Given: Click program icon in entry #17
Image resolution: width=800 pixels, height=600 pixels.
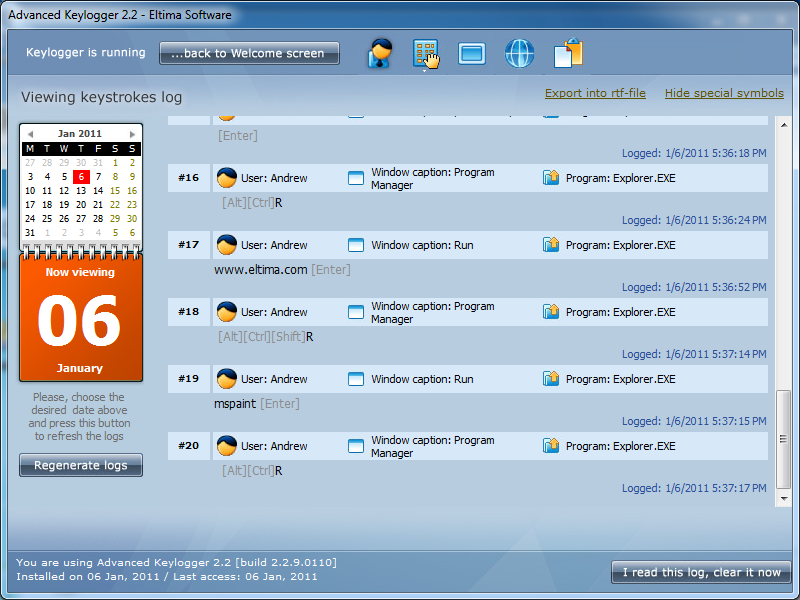Looking at the screenshot, I should pos(551,244).
